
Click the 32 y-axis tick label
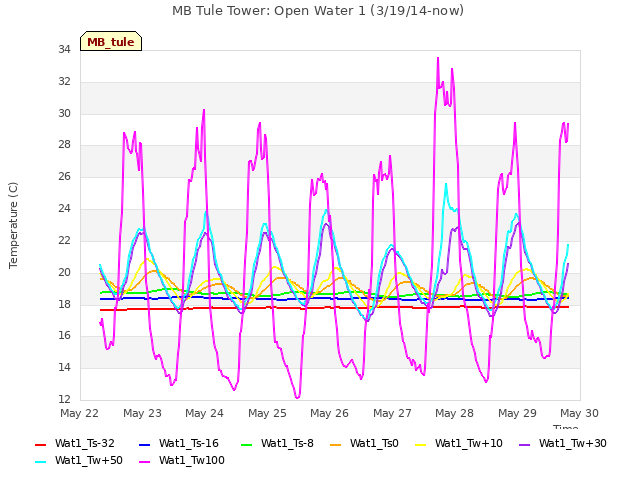click(64, 82)
